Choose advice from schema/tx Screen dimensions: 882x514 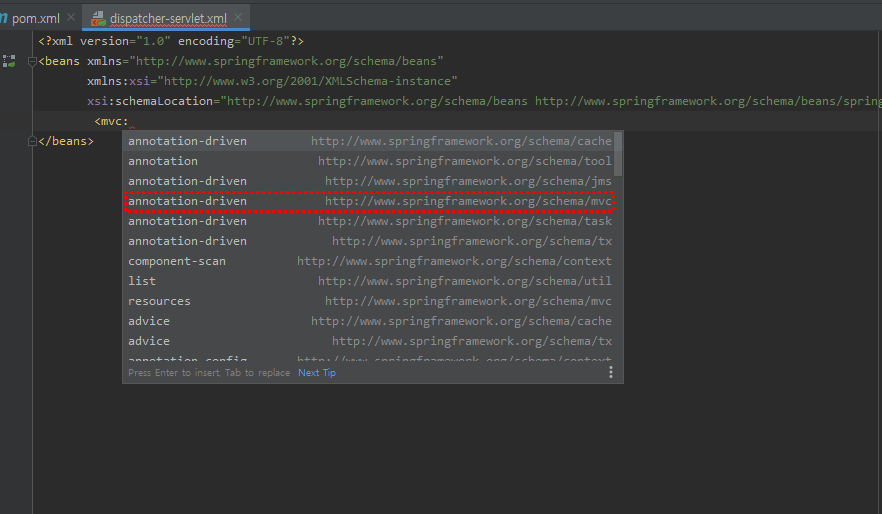(x=370, y=341)
